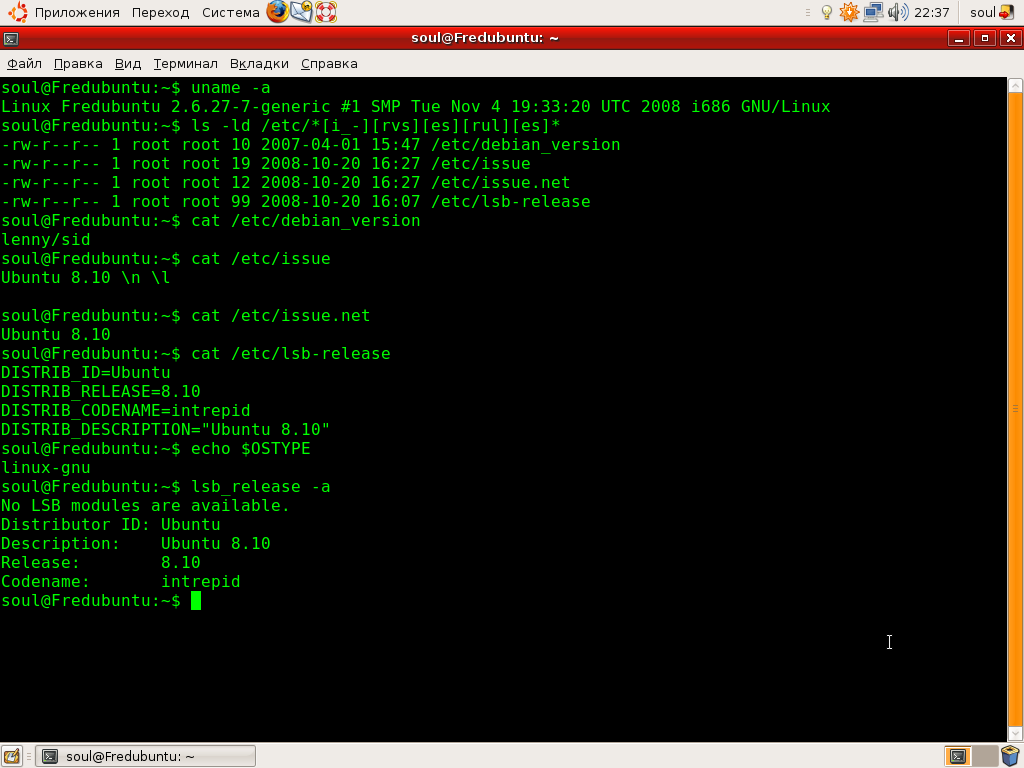This screenshot has width=1024, height=768.
Task: Open the Правка menu
Action: [78, 63]
